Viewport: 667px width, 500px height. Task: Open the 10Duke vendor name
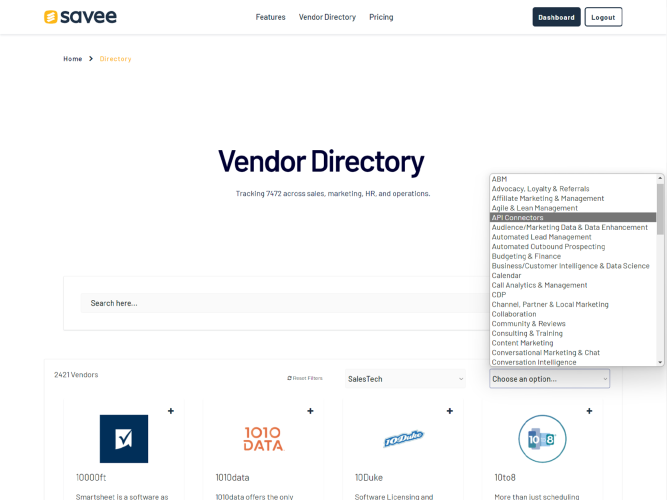[369, 477]
